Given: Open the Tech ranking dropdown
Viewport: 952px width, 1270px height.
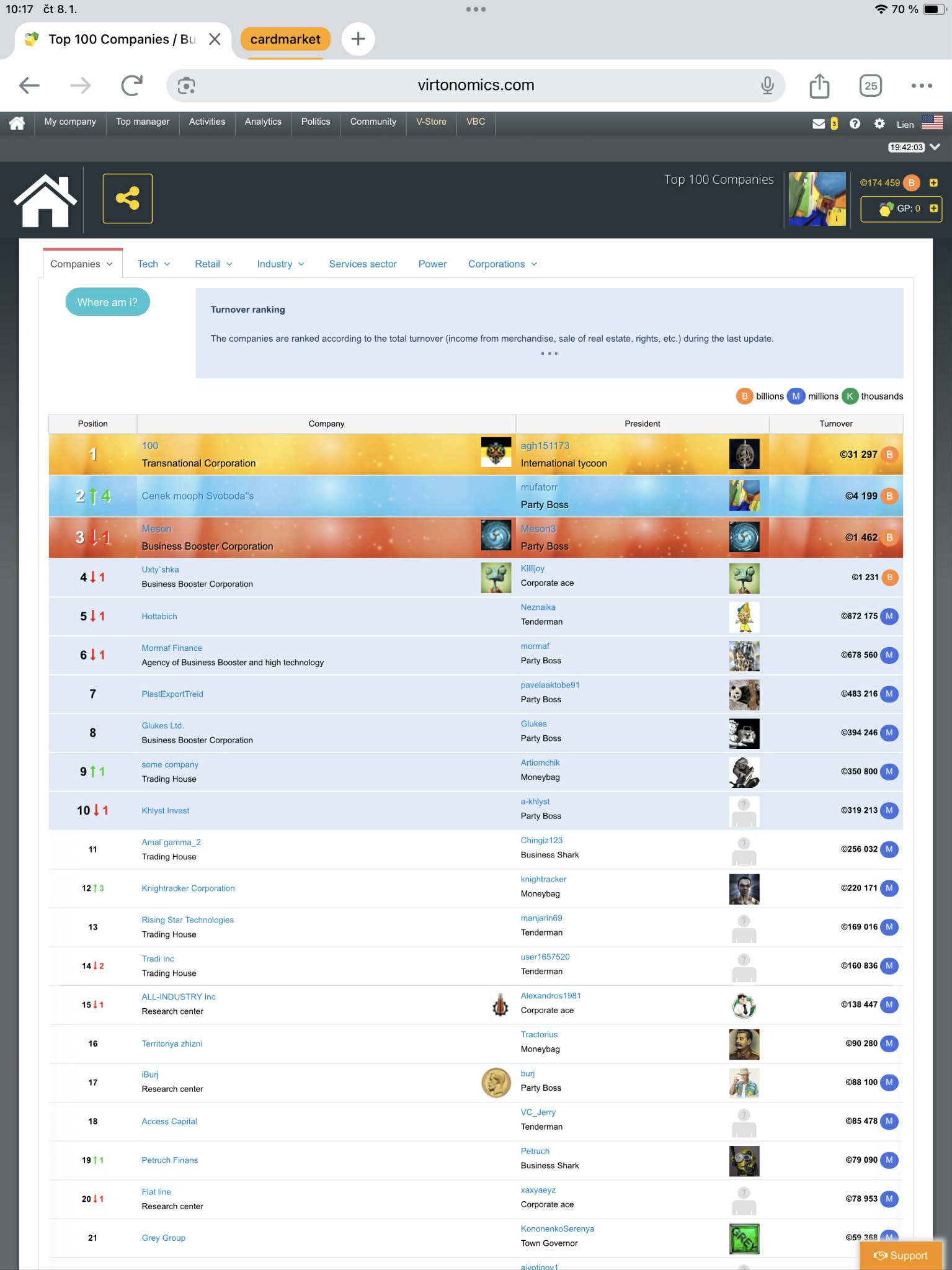Looking at the screenshot, I should tap(154, 264).
